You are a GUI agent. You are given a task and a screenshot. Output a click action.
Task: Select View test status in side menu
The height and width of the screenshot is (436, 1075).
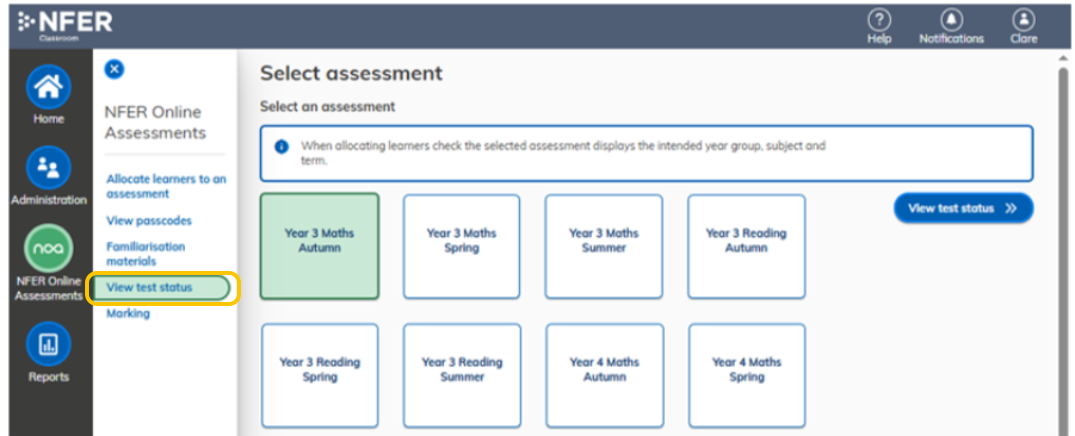click(162, 288)
